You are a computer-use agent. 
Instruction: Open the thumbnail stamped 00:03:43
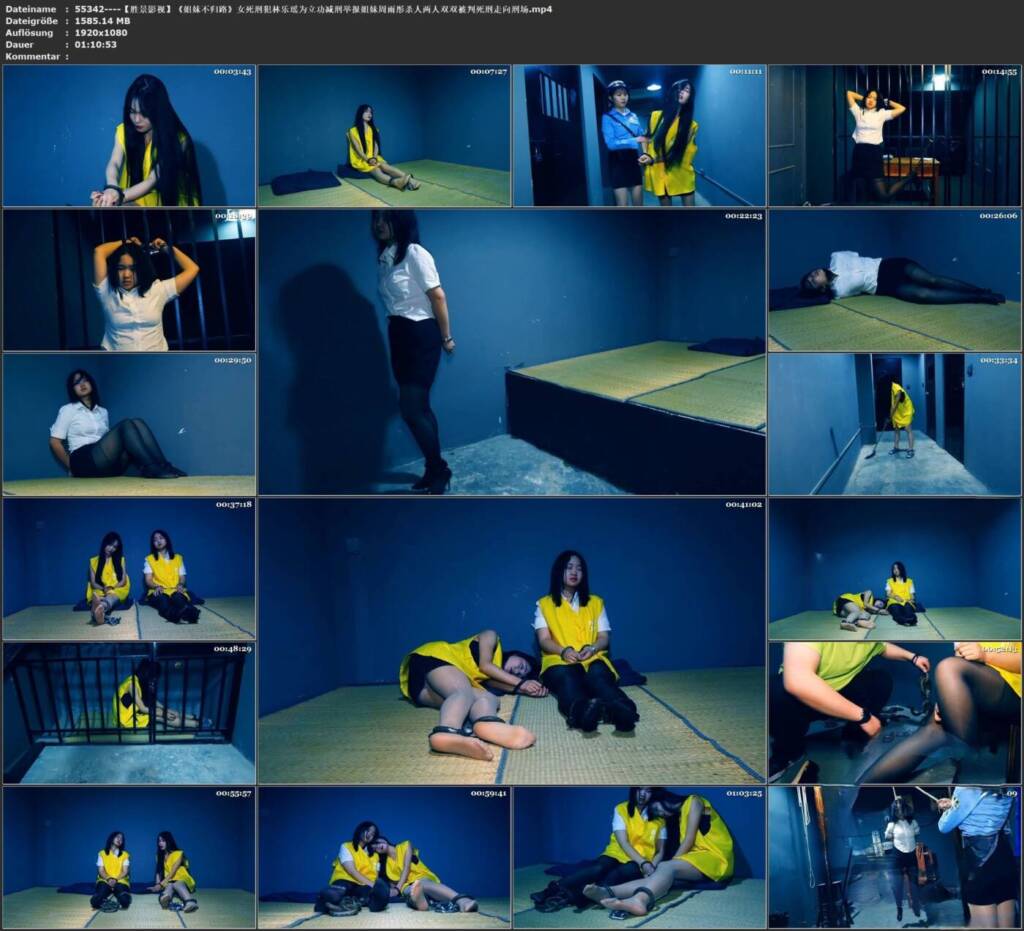click(x=129, y=136)
